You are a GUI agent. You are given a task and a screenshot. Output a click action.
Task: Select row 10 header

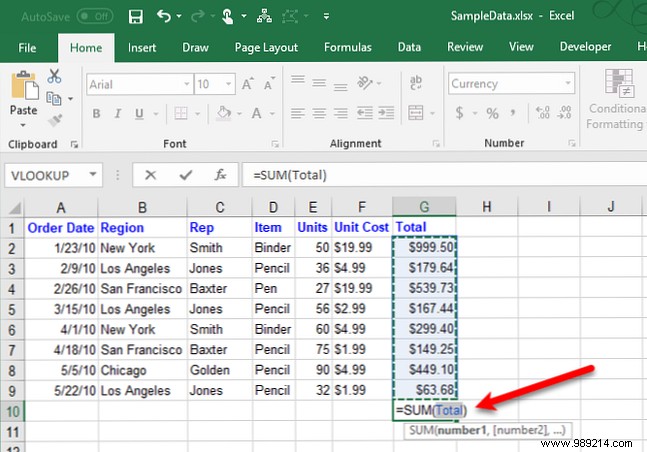point(12,411)
